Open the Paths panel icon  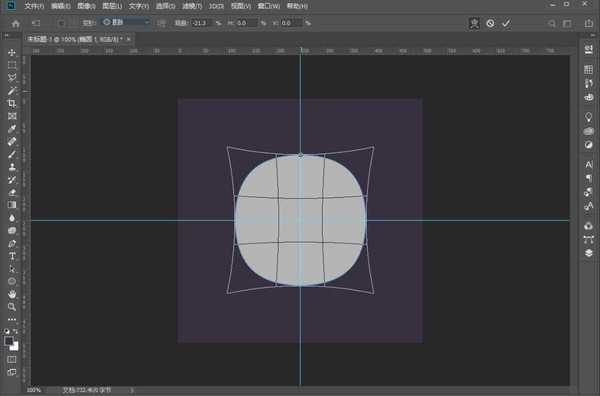pyautogui.click(x=589, y=240)
